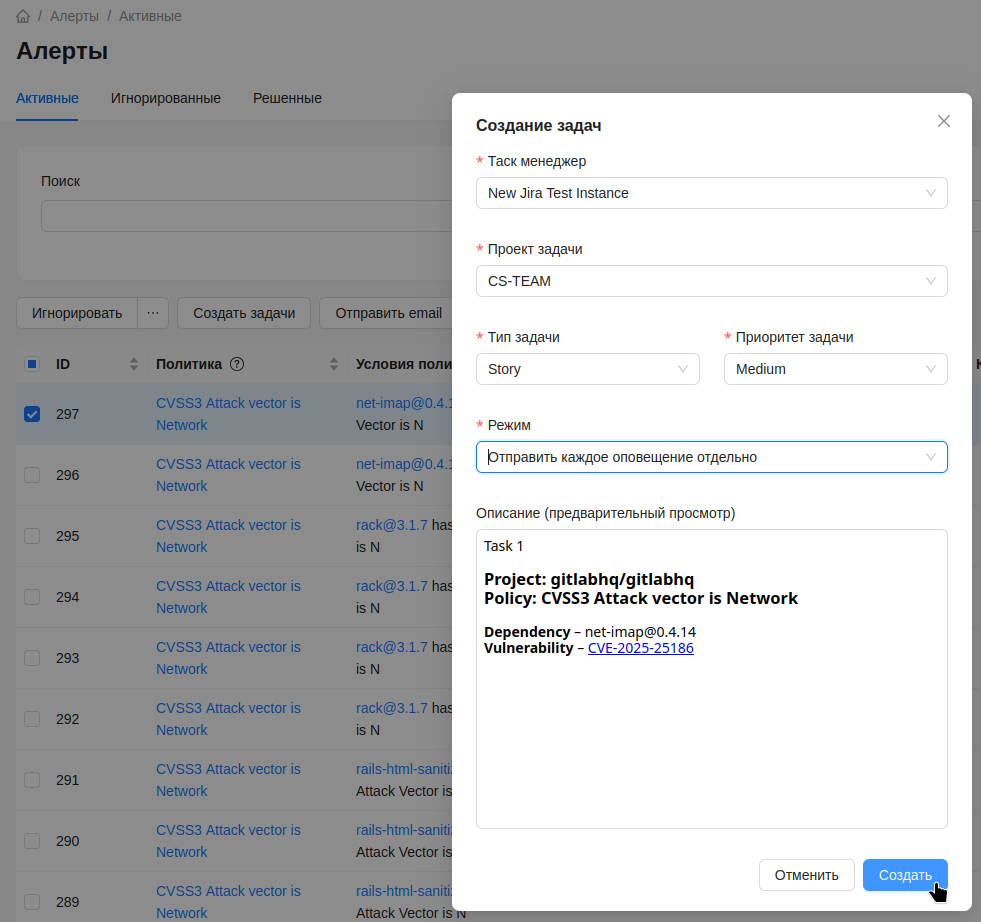Click the Создать задачи button
The height and width of the screenshot is (922, 981).
(244, 313)
